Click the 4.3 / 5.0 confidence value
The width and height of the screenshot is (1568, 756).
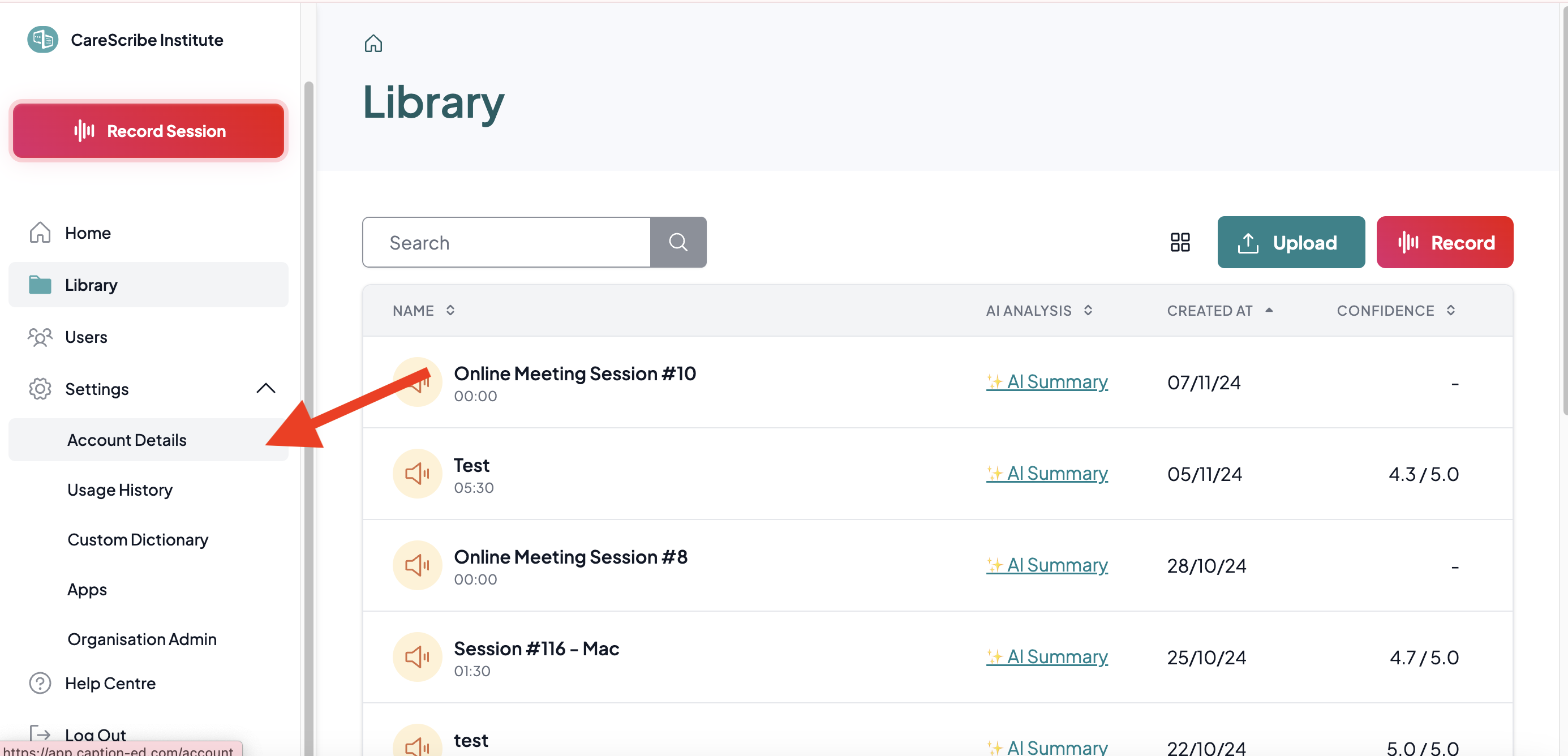pyautogui.click(x=1424, y=474)
